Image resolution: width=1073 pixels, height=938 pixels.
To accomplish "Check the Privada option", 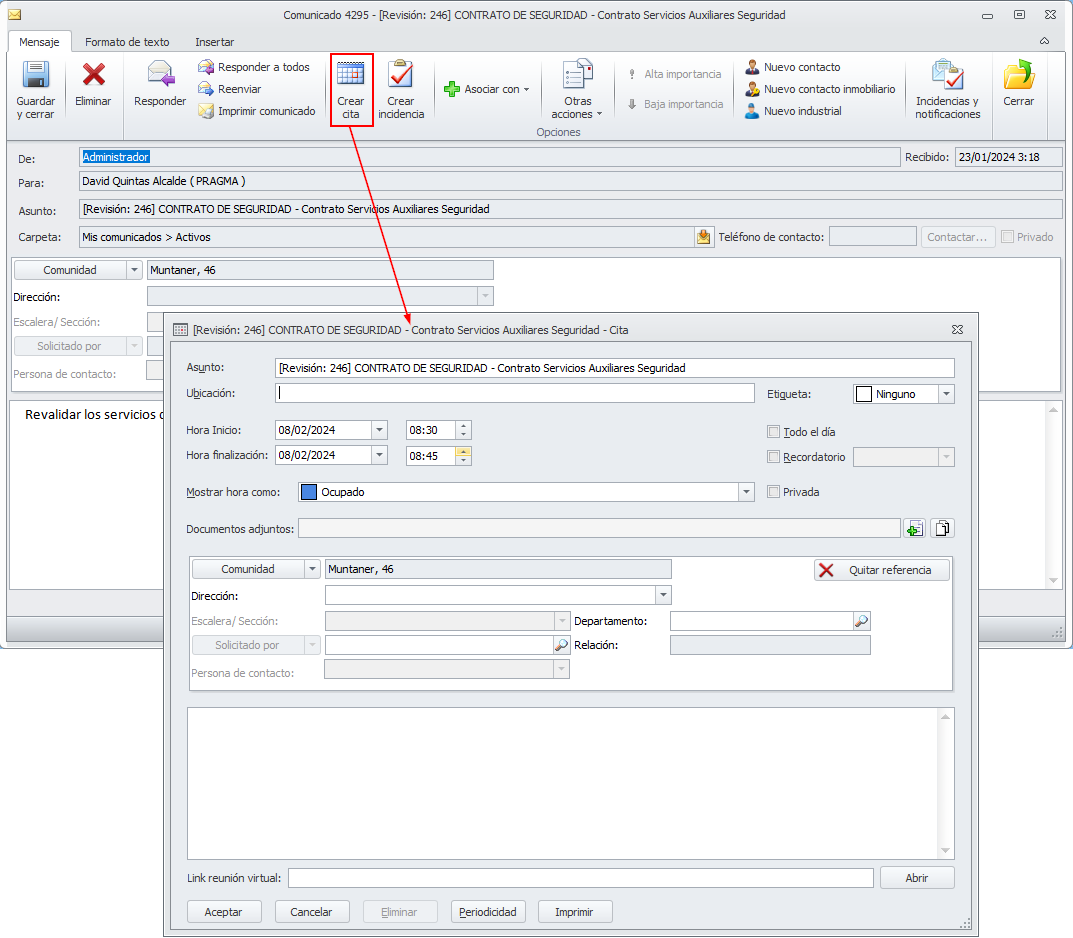I will tap(773, 492).
